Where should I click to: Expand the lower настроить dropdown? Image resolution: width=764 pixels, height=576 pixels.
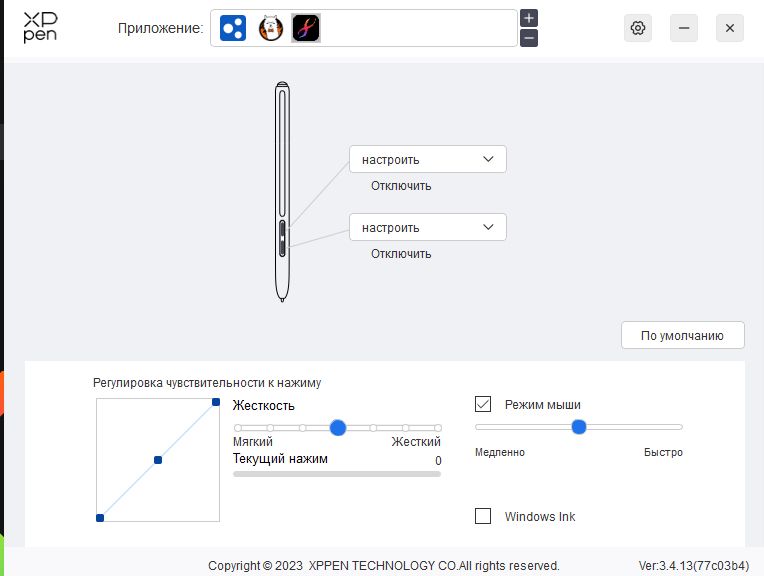click(428, 227)
